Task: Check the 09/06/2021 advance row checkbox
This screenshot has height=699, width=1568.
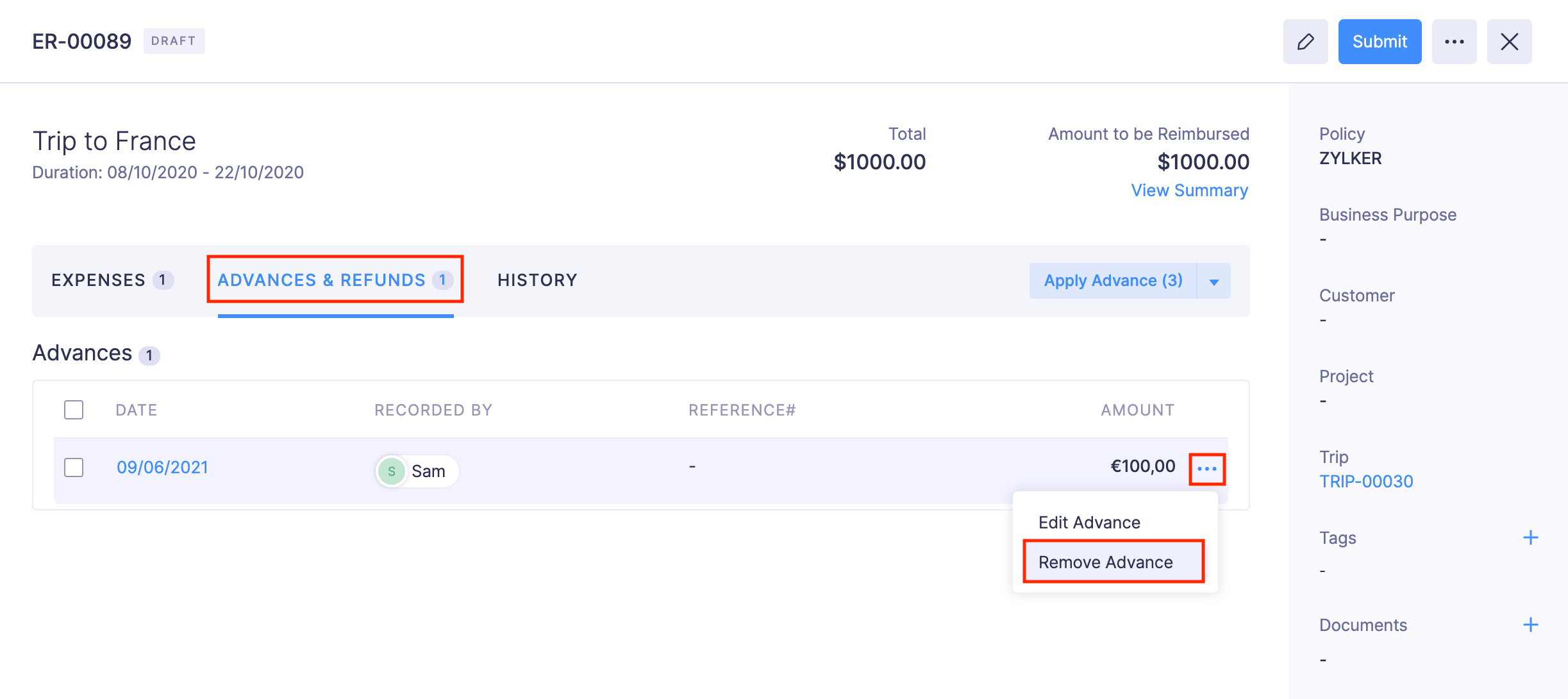Action: coord(74,467)
